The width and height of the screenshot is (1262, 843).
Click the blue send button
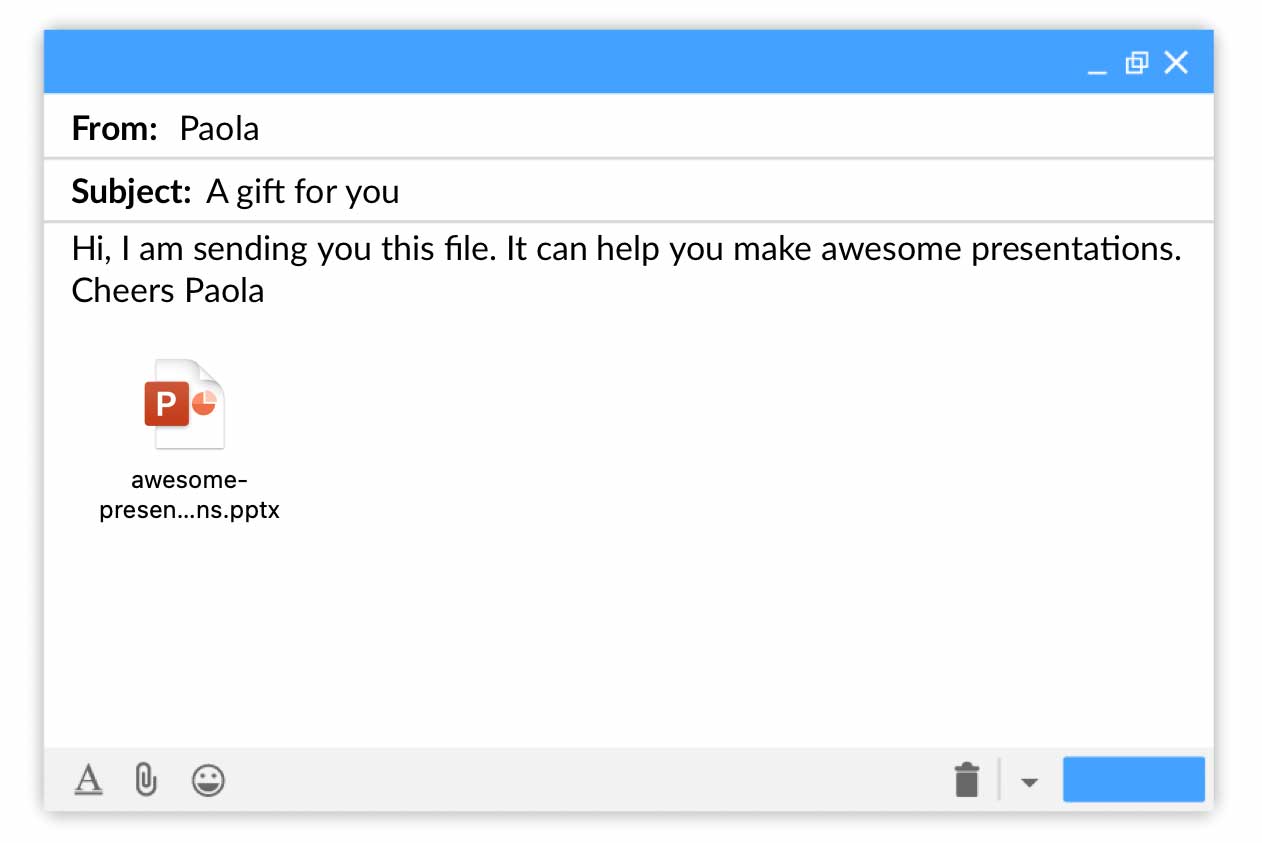(x=1133, y=780)
